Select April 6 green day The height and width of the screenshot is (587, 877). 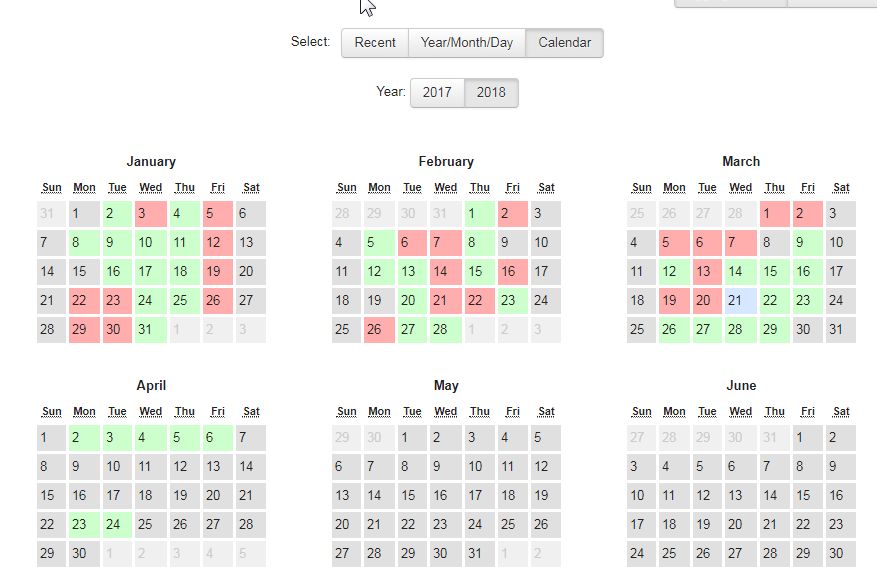(218, 437)
